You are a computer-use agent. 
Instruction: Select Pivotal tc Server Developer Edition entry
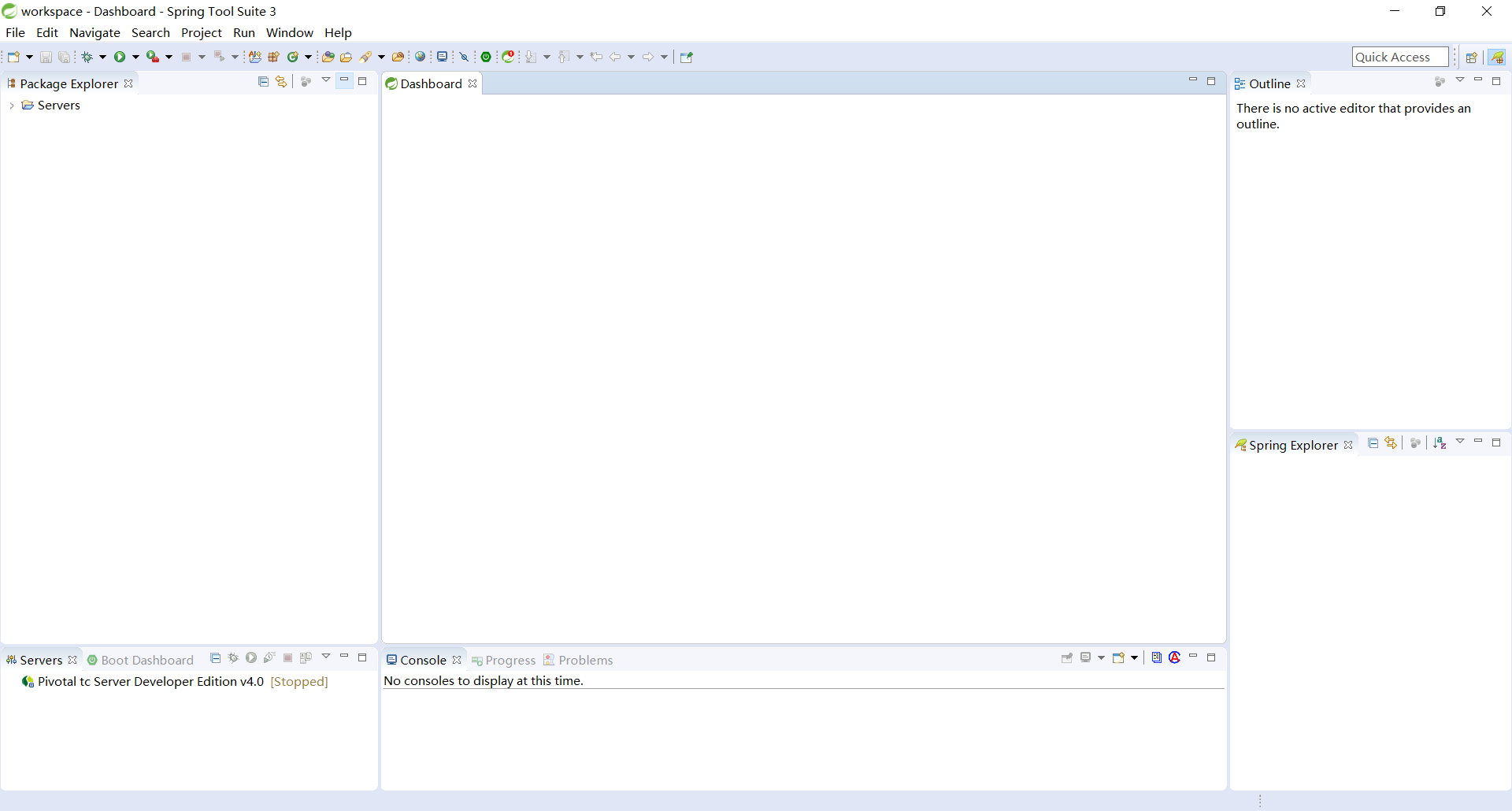pos(175,682)
